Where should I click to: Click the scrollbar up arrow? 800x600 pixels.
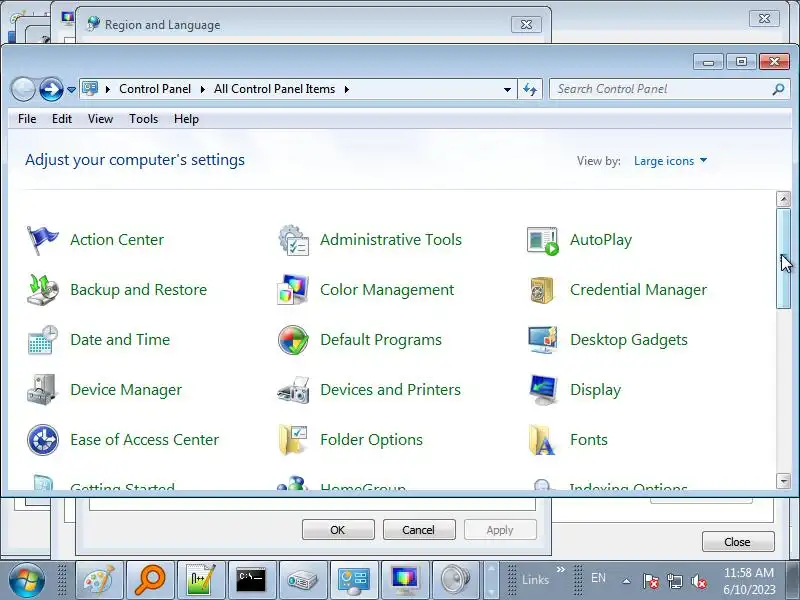tap(783, 199)
